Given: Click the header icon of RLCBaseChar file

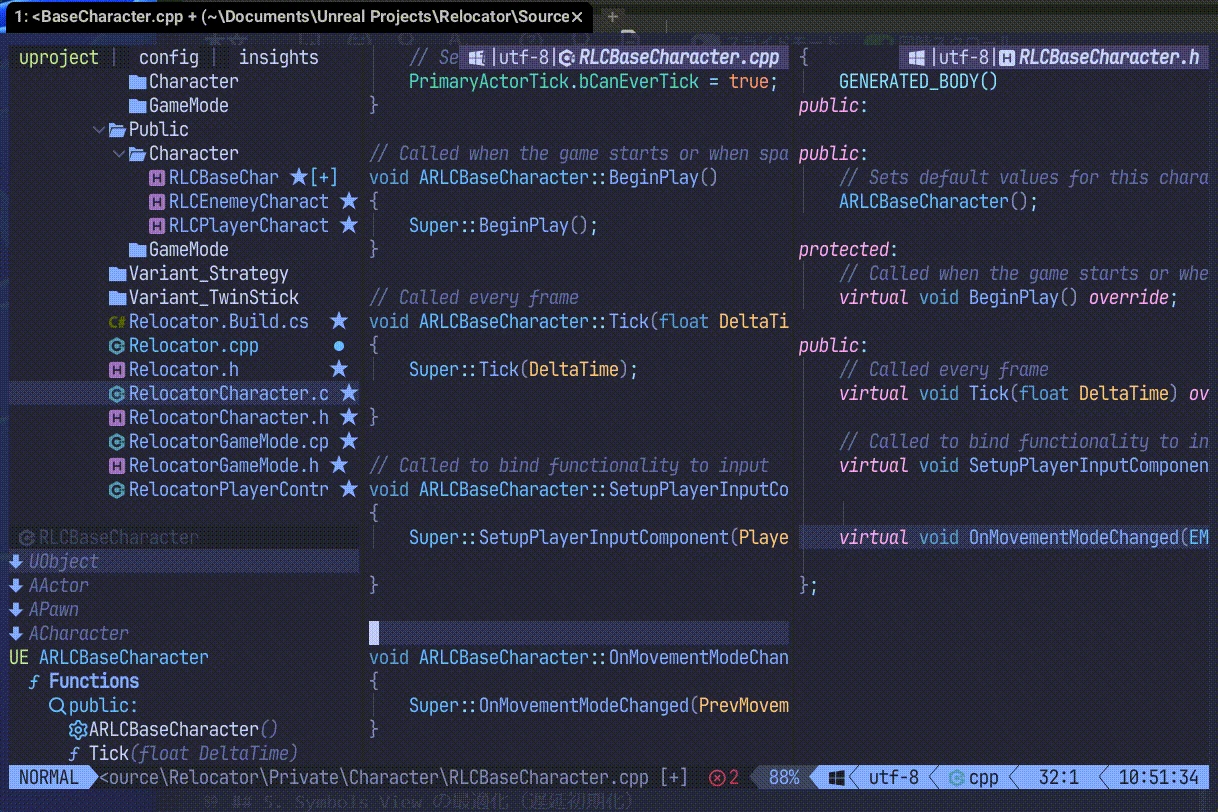Looking at the screenshot, I should (157, 177).
